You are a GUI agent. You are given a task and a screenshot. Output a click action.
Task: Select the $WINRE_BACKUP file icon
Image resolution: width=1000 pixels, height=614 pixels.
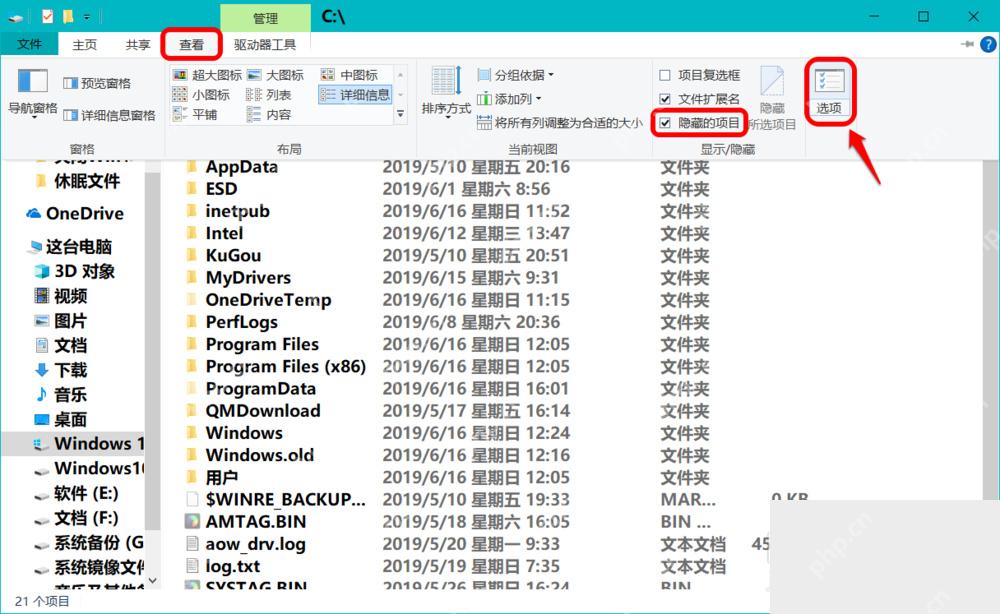[x=192, y=499]
